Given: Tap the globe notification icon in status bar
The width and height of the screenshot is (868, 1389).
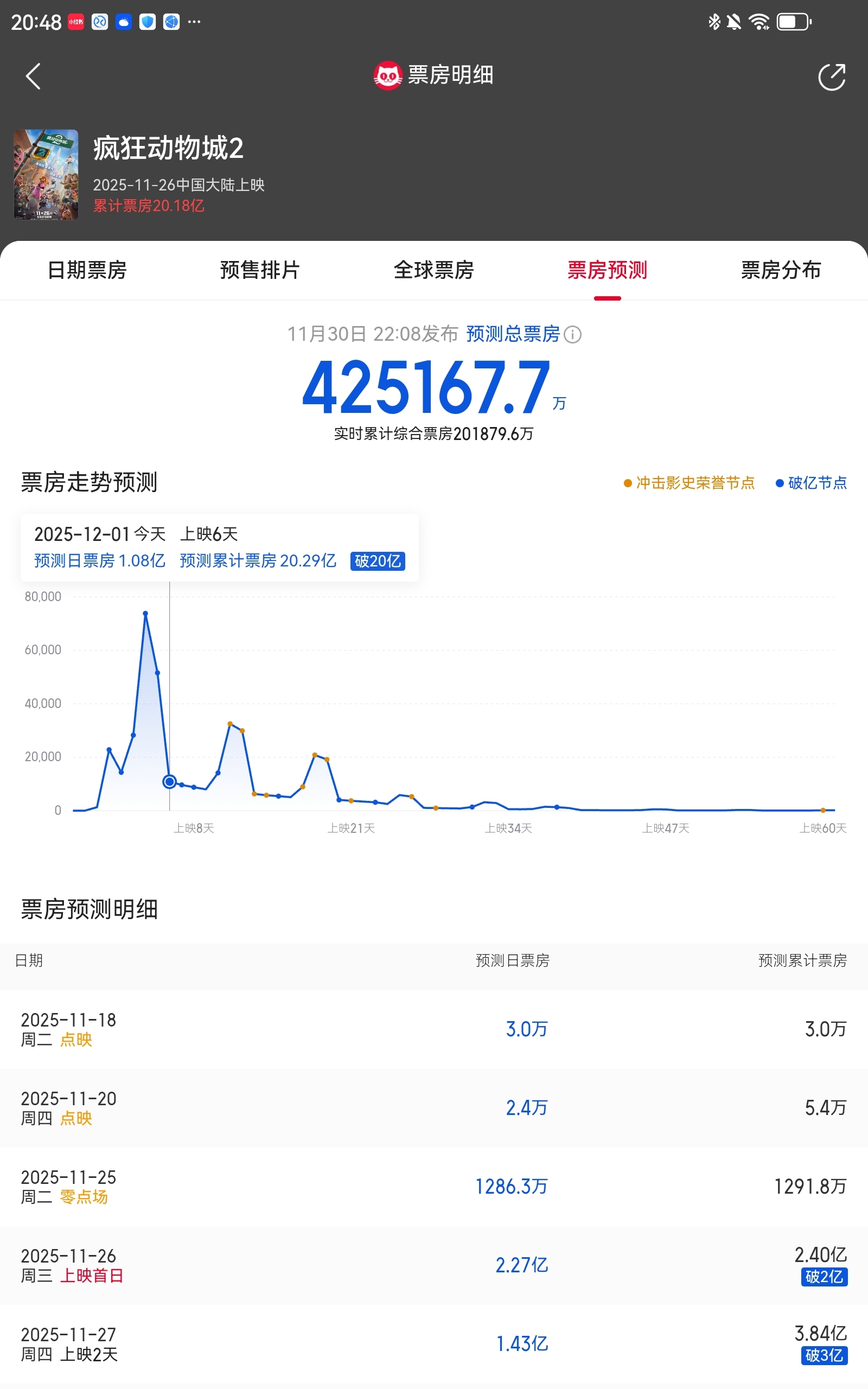Looking at the screenshot, I should click(x=171, y=22).
